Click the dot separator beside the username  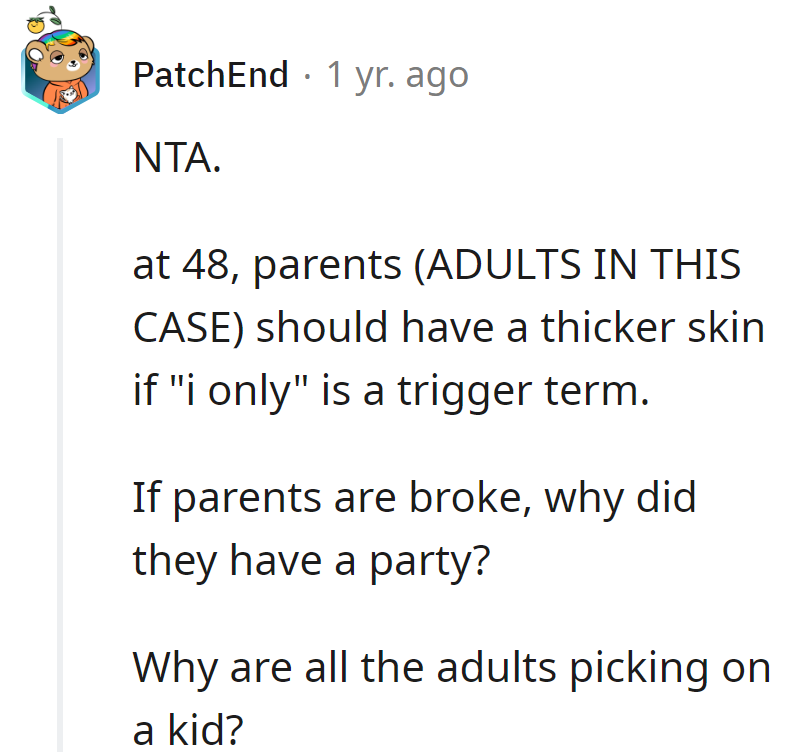(307, 75)
